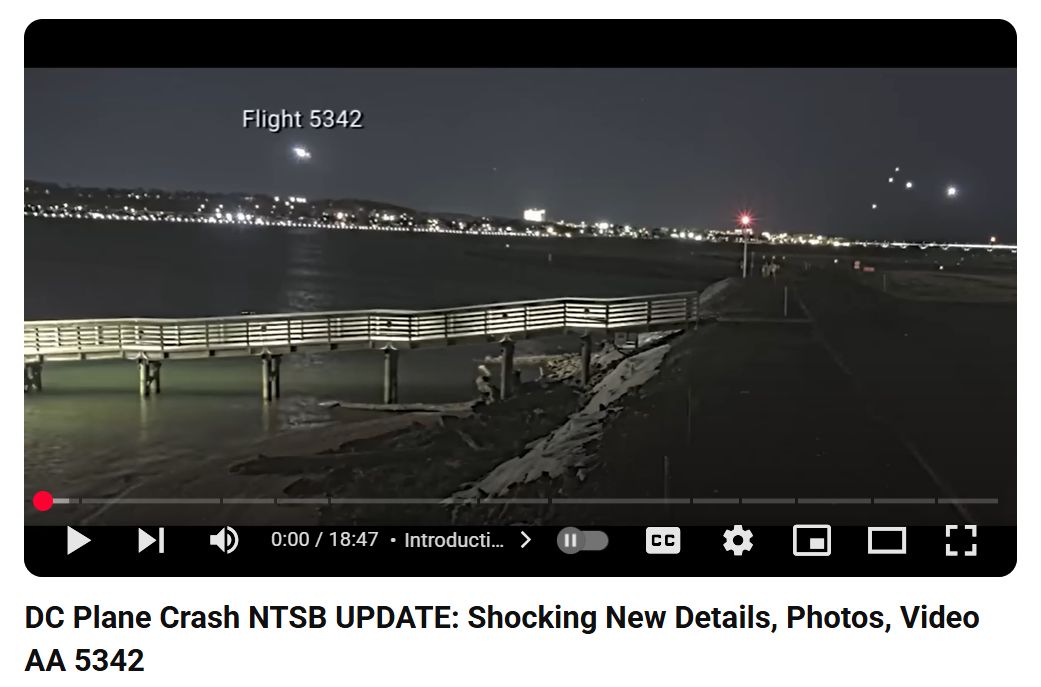Click the bright aircraft light below Flight 5342
Viewport: 1041px width, 687px height.
point(301,153)
